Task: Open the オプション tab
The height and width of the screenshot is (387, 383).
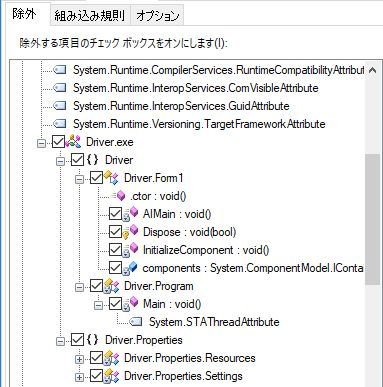Action: 157,15
